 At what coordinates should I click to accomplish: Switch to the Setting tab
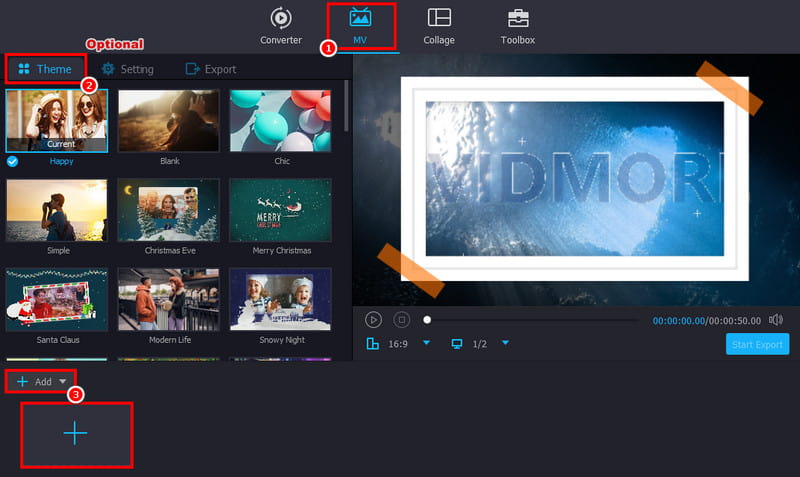pyautogui.click(x=128, y=69)
